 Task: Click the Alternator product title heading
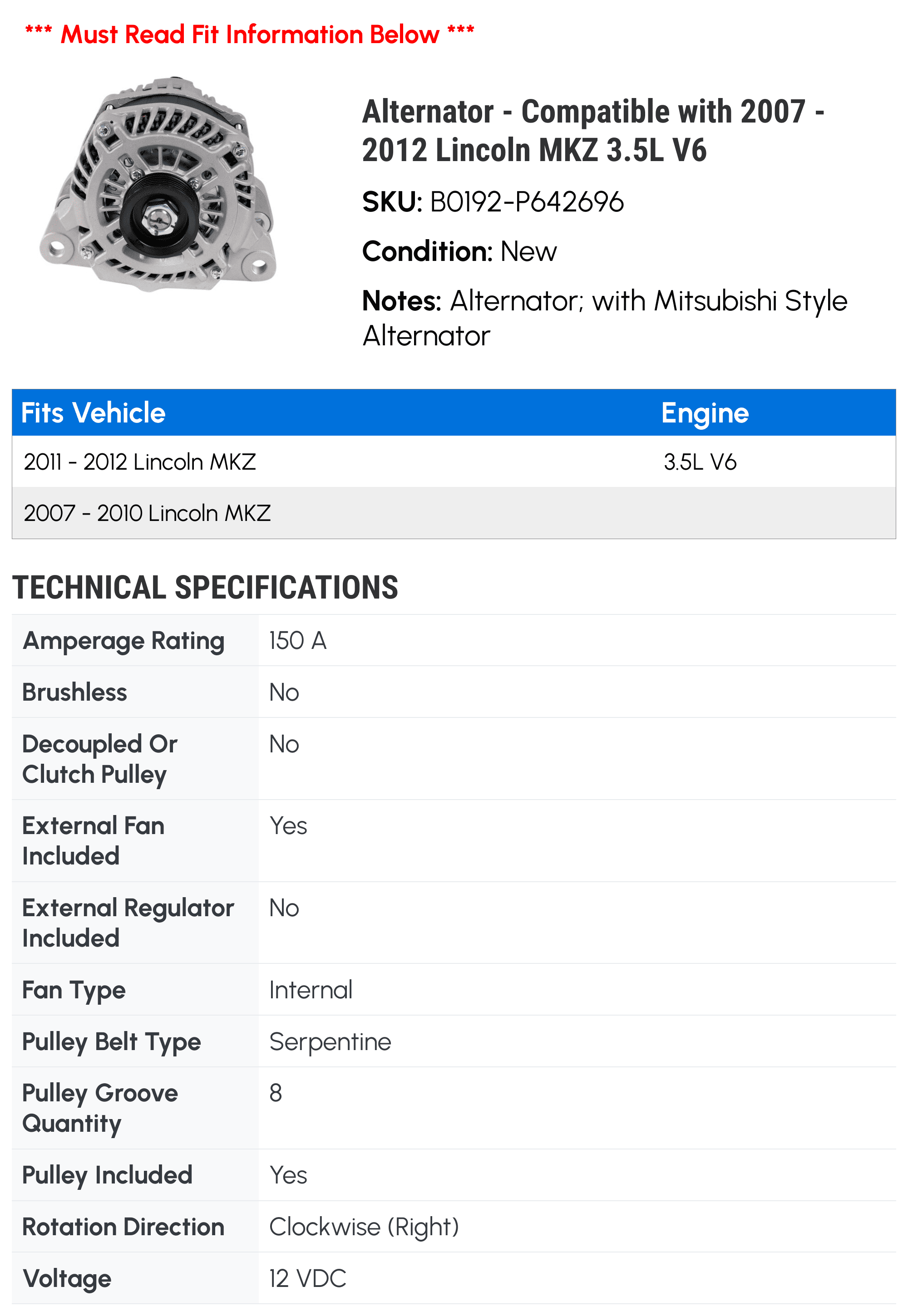click(x=593, y=130)
